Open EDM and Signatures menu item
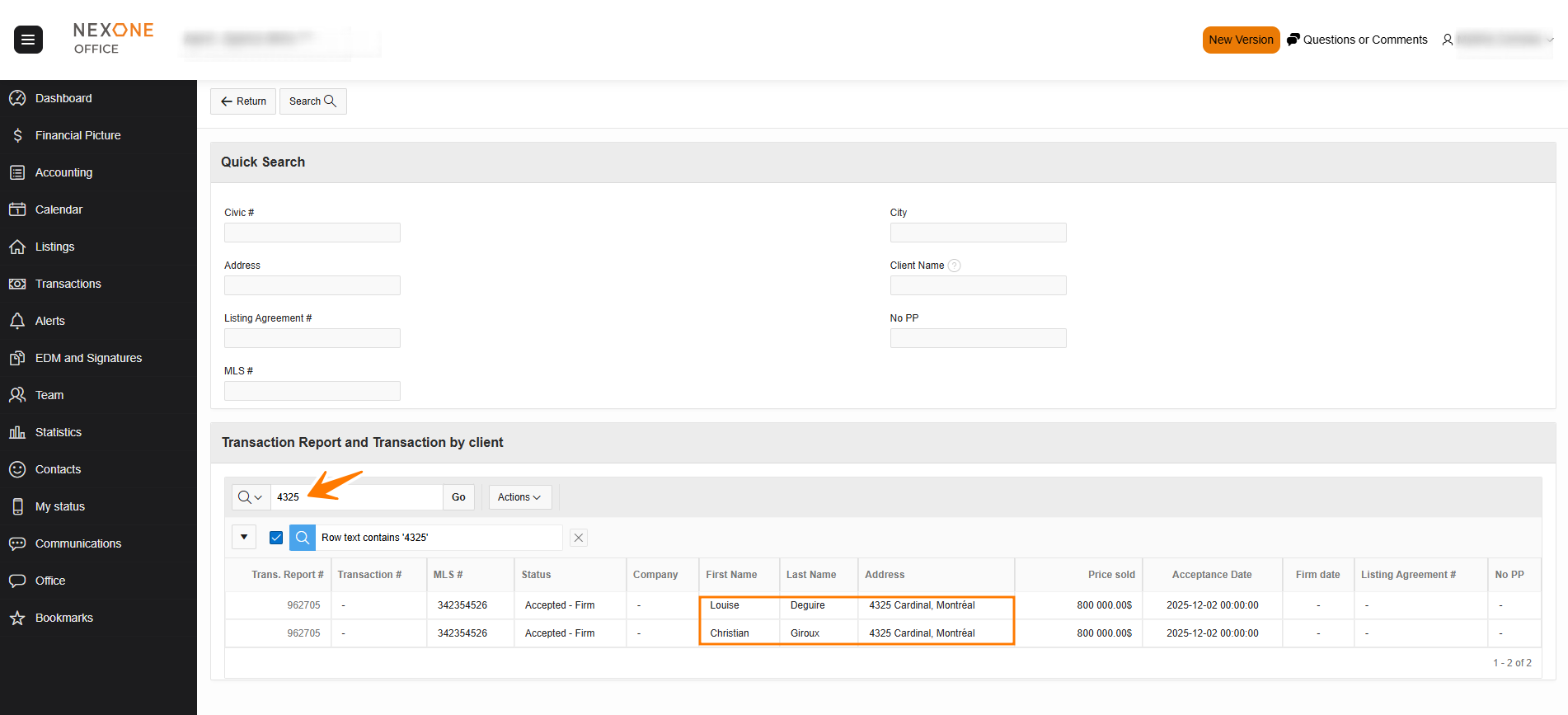This screenshot has width=1568, height=715. point(88,358)
